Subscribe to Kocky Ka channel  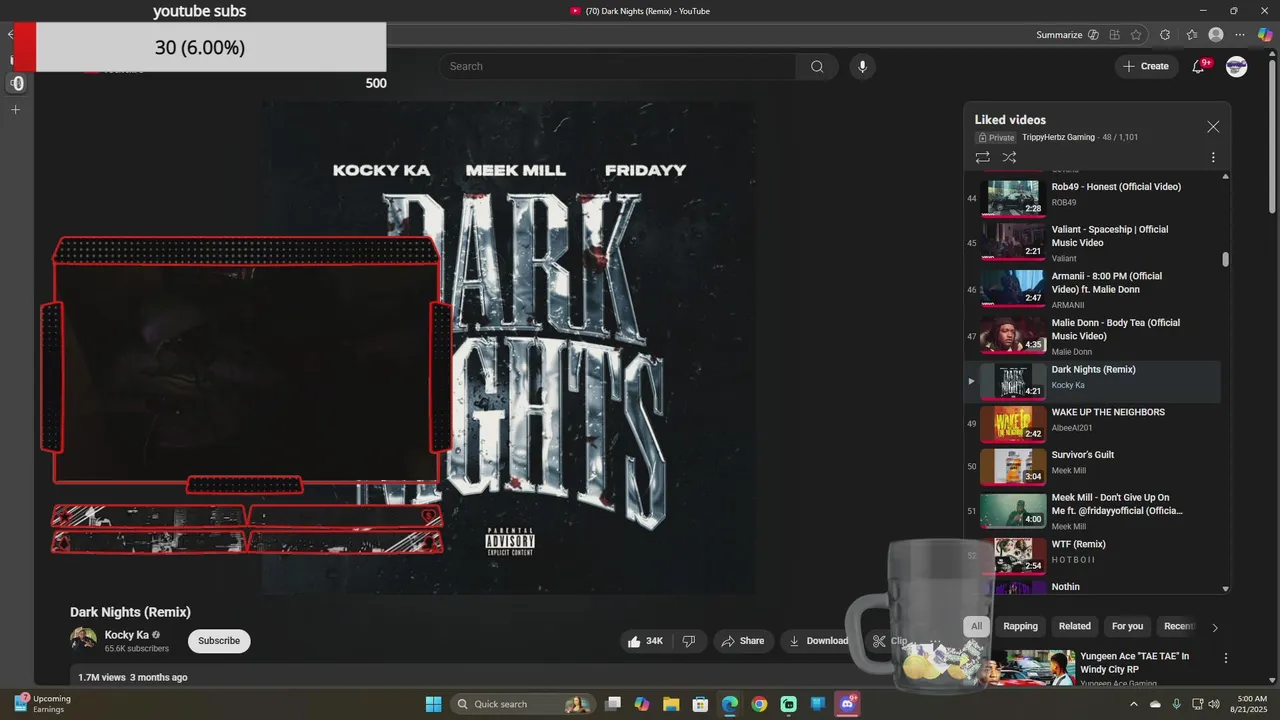pos(219,641)
